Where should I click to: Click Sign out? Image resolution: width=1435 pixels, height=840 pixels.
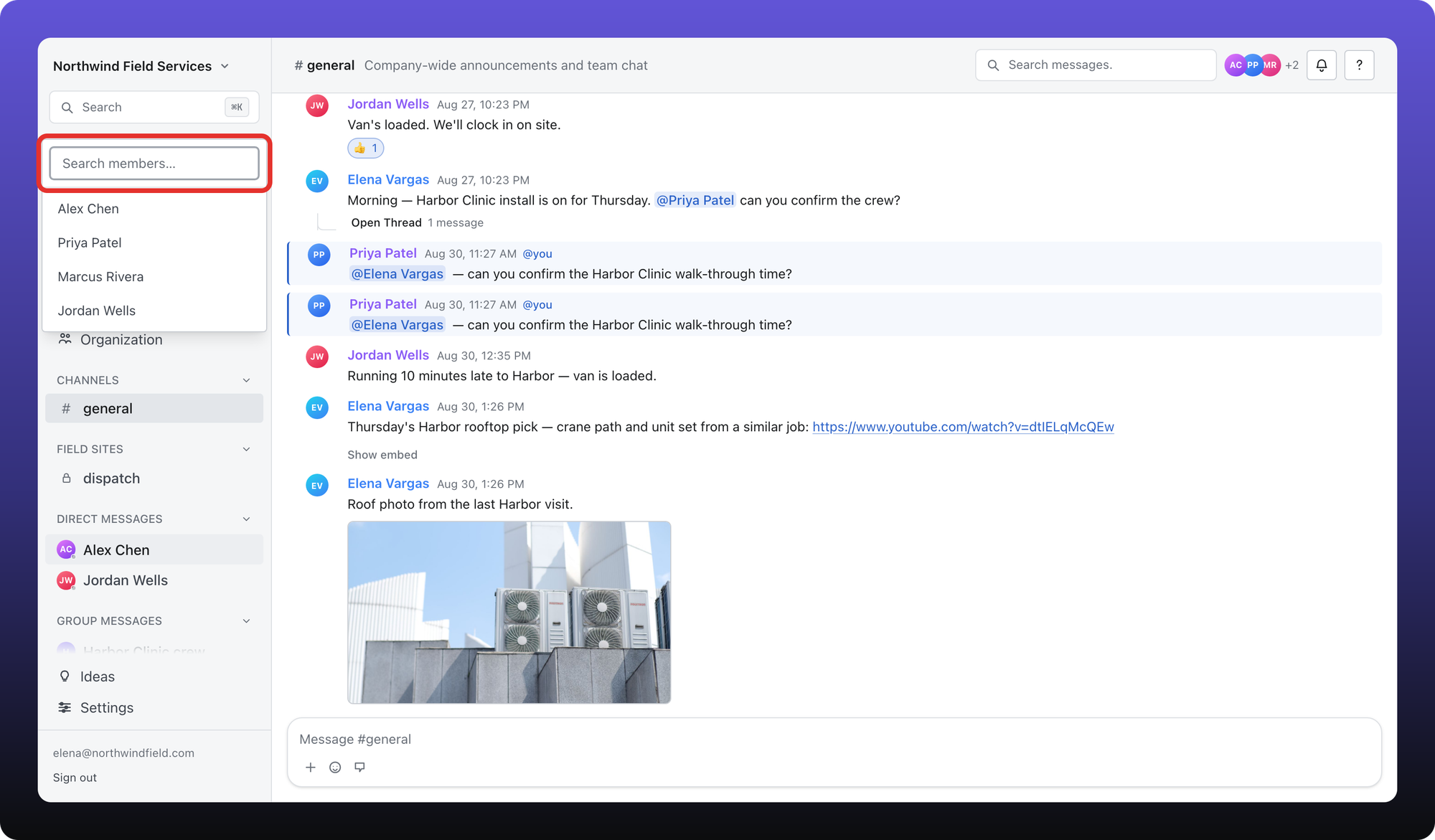point(75,778)
